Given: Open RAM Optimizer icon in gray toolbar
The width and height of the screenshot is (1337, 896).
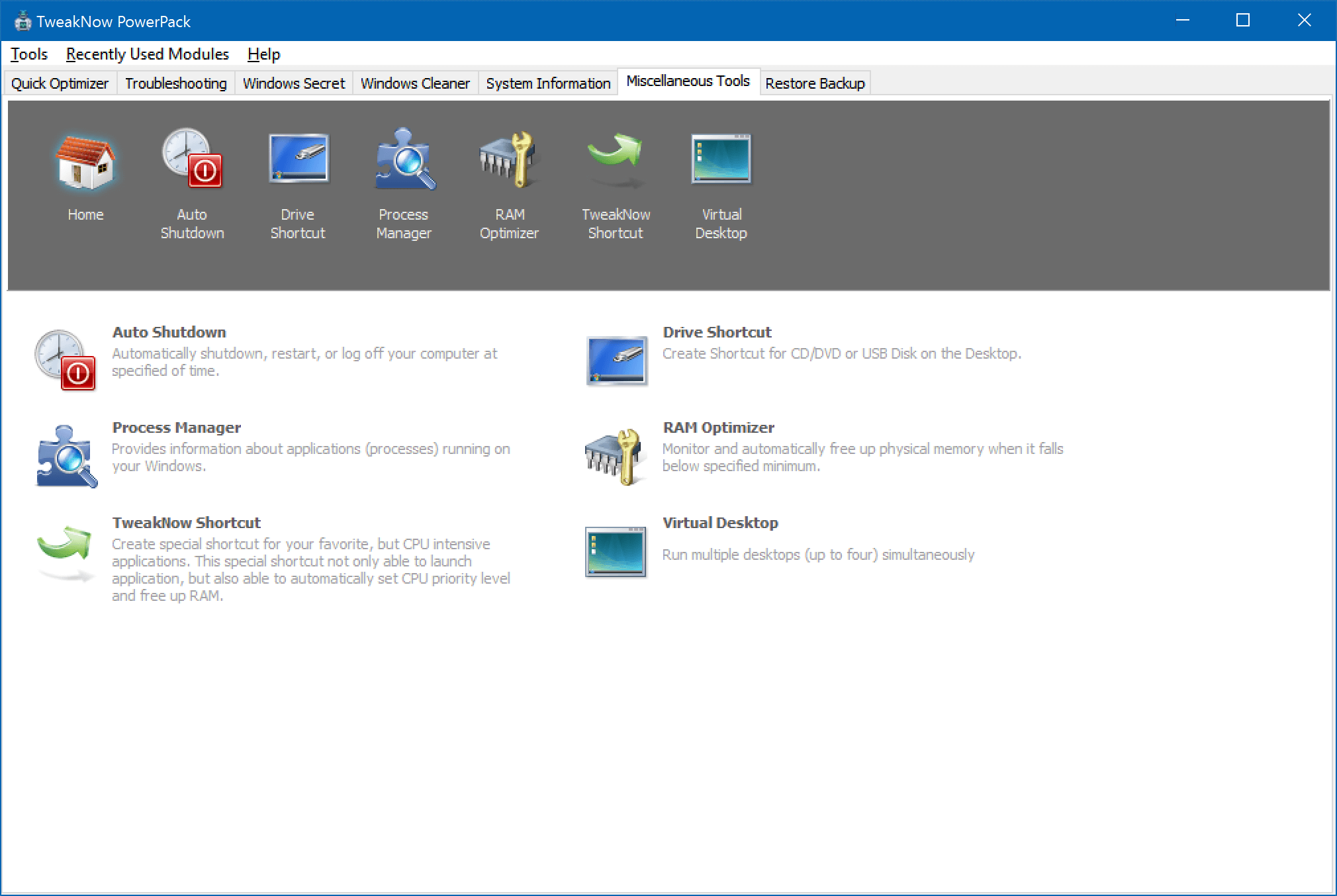Looking at the screenshot, I should point(509,159).
